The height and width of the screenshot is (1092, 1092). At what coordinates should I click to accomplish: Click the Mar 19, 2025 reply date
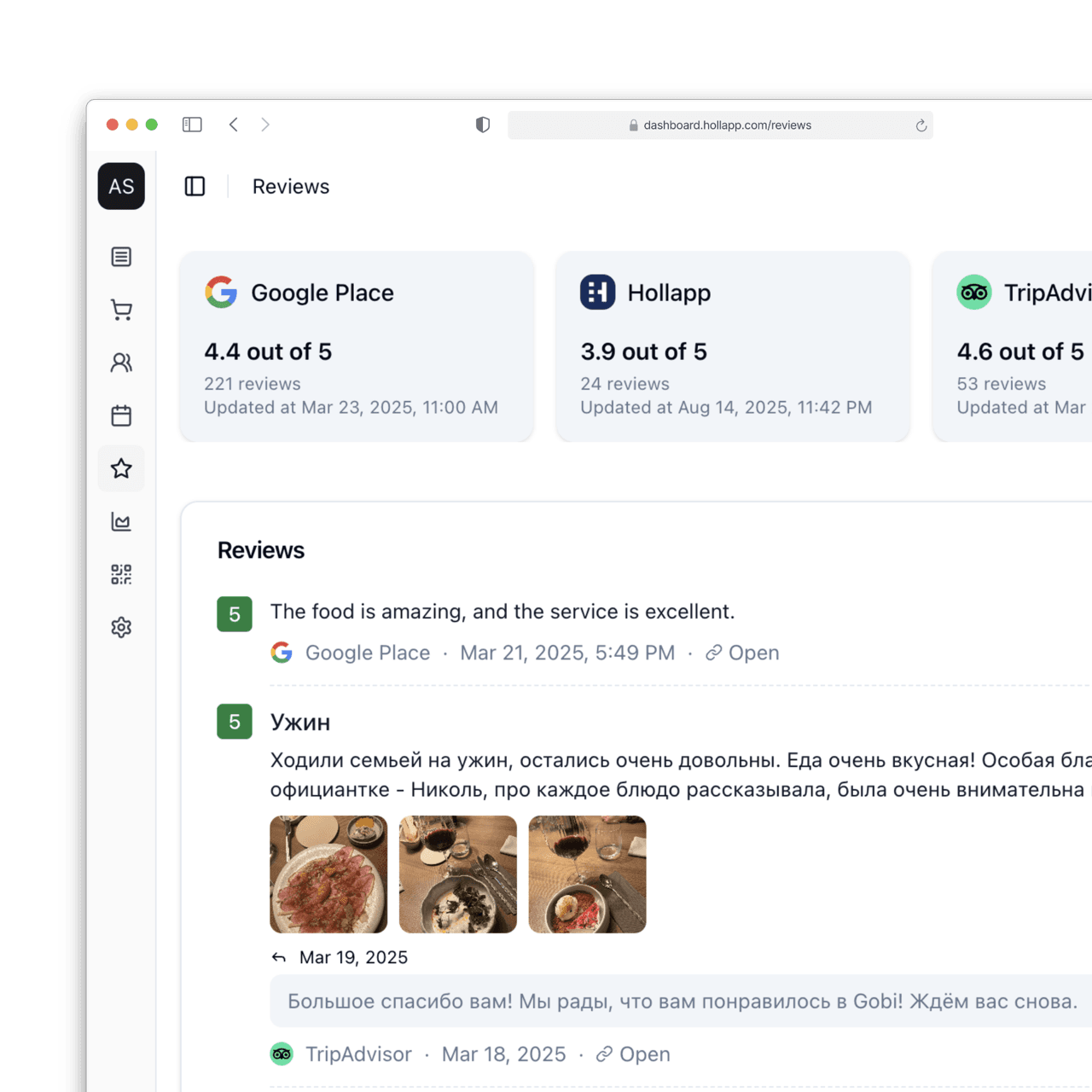pyautogui.click(x=353, y=958)
